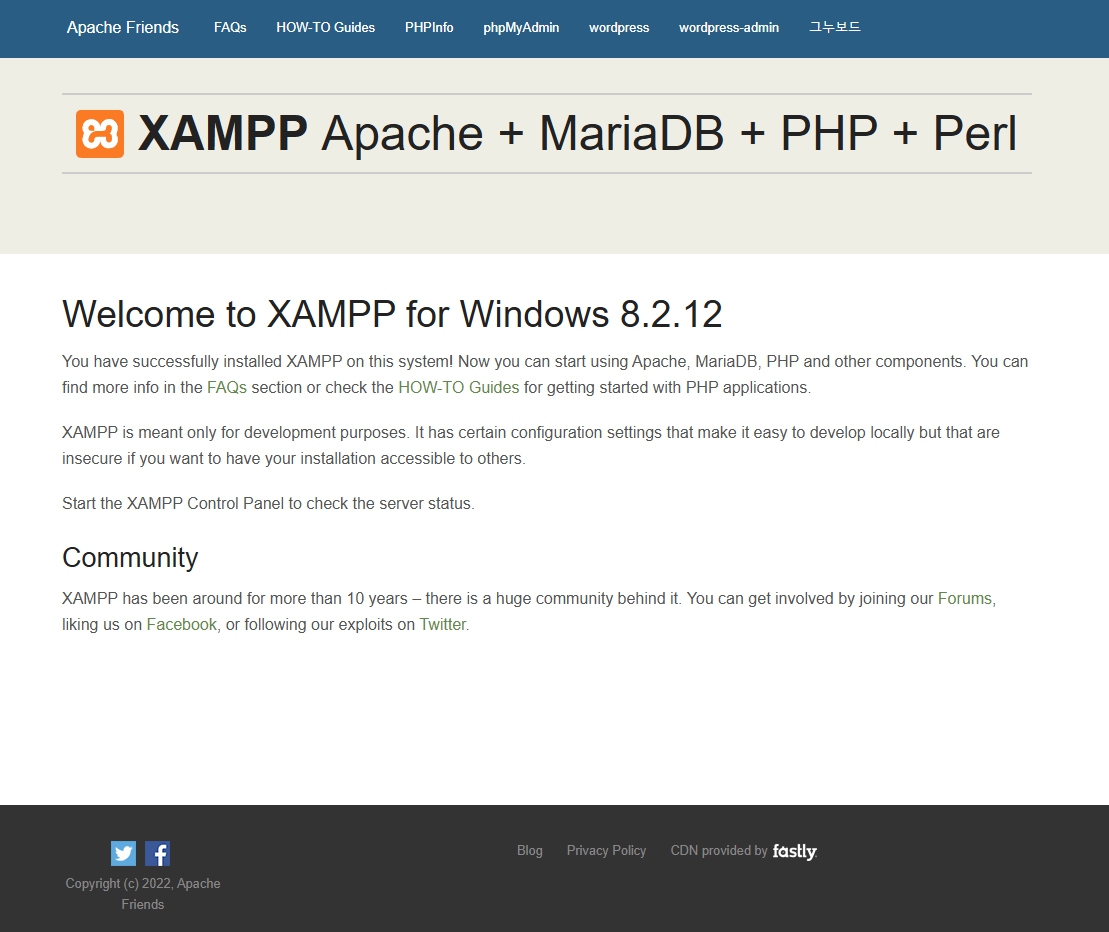The height and width of the screenshot is (932, 1109).
Task: Visit the Forums link in the Community section
Action: (x=965, y=598)
